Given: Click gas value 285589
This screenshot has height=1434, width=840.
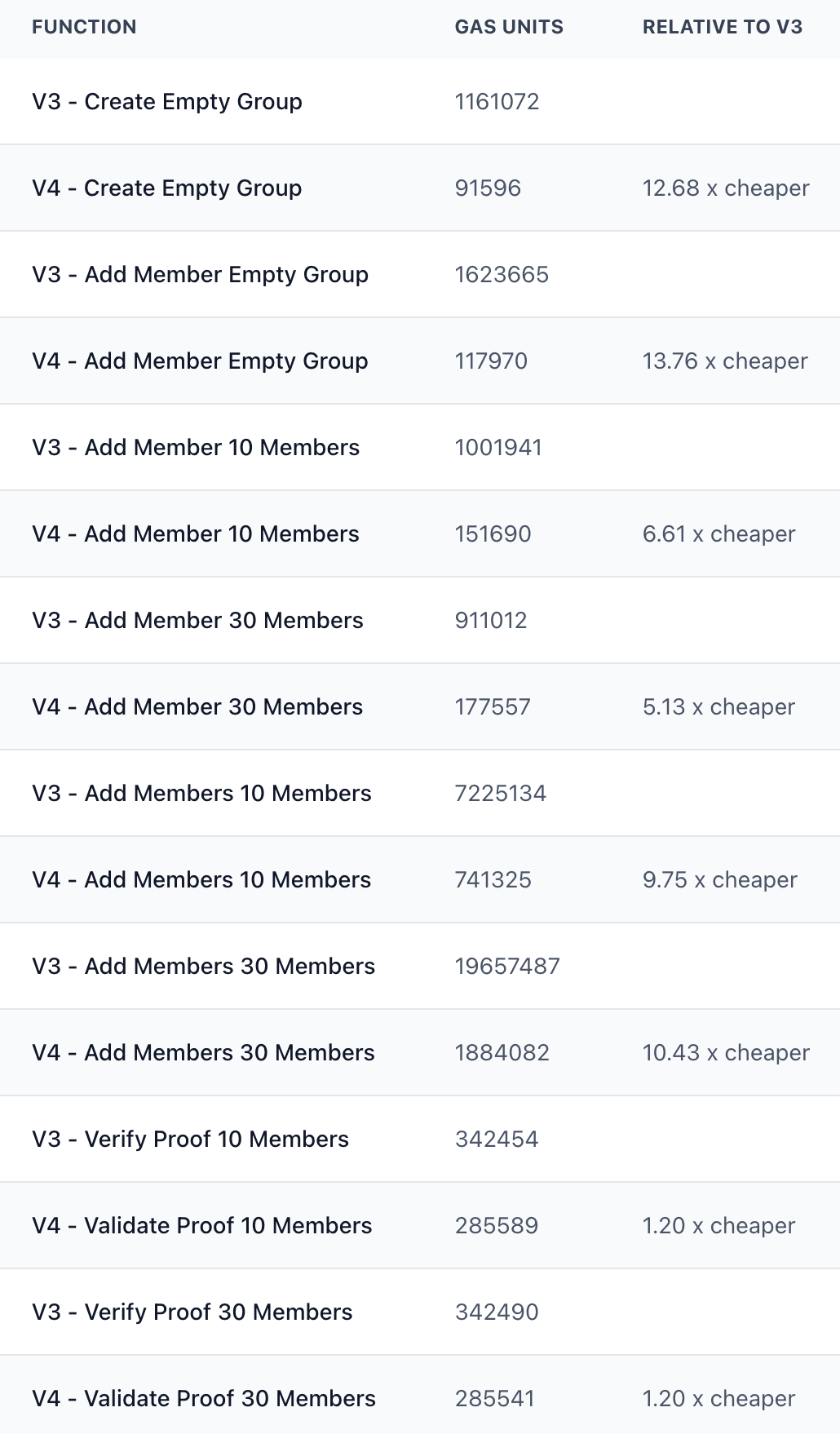Looking at the screenshot, I should 497,1226.
